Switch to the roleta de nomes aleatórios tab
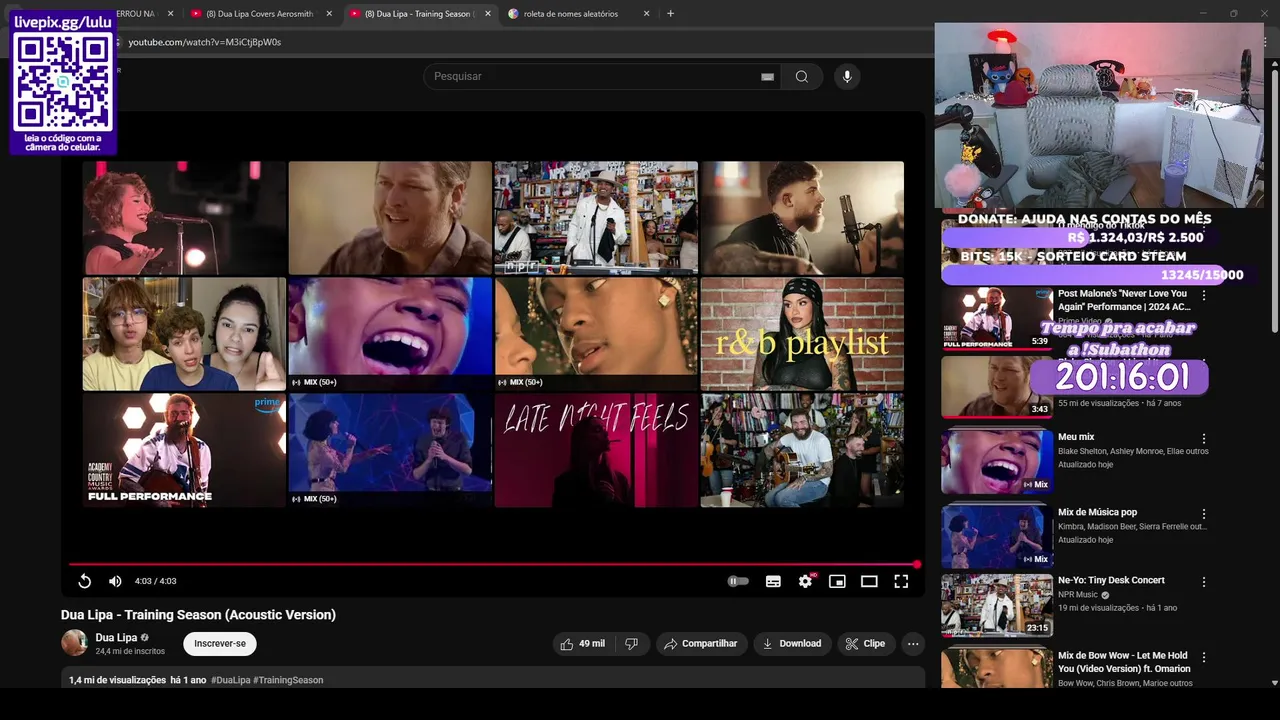1280x720 pixels. 570,14
